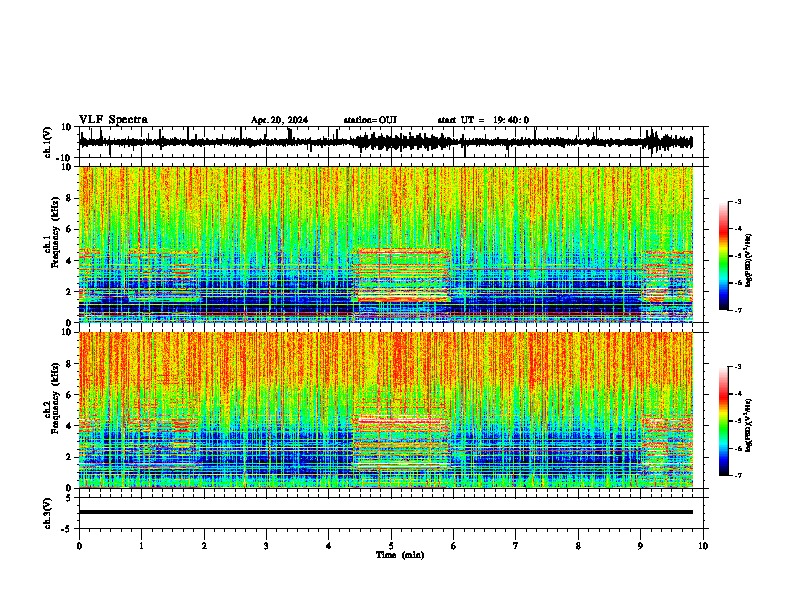Select the date text "Apr. 20, 2024"
Viewport: 792px width, 612px height.
click(279, 120)
